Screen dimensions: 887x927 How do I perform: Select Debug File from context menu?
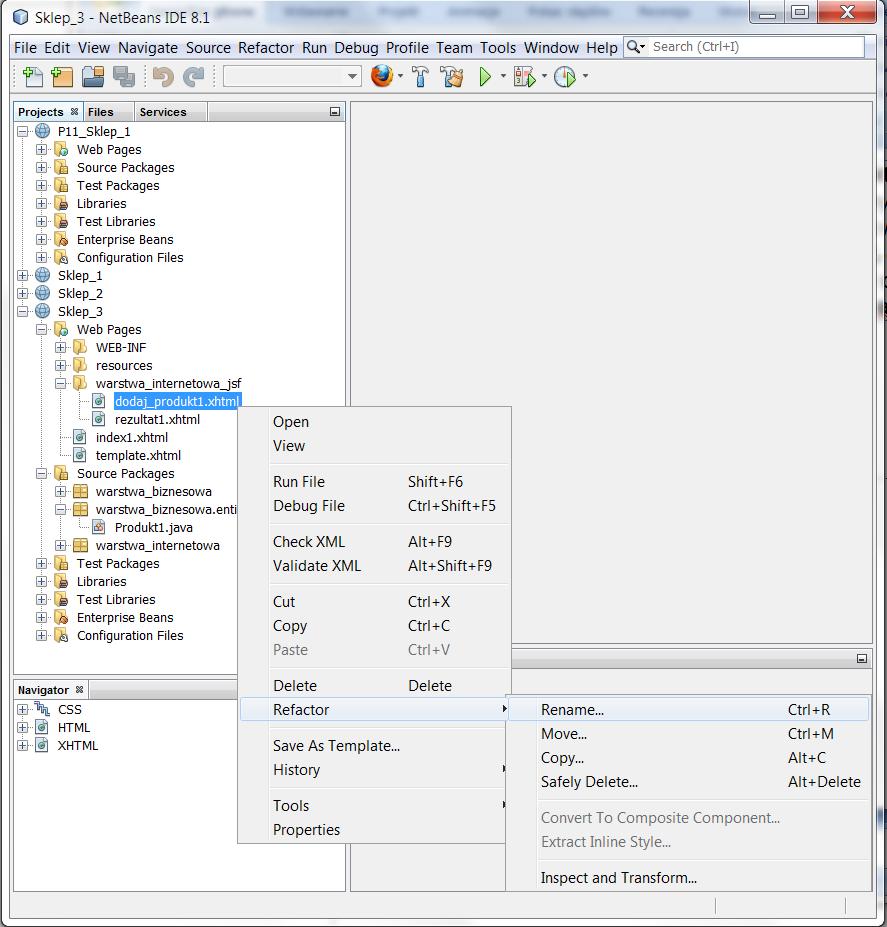click(374, 505)
